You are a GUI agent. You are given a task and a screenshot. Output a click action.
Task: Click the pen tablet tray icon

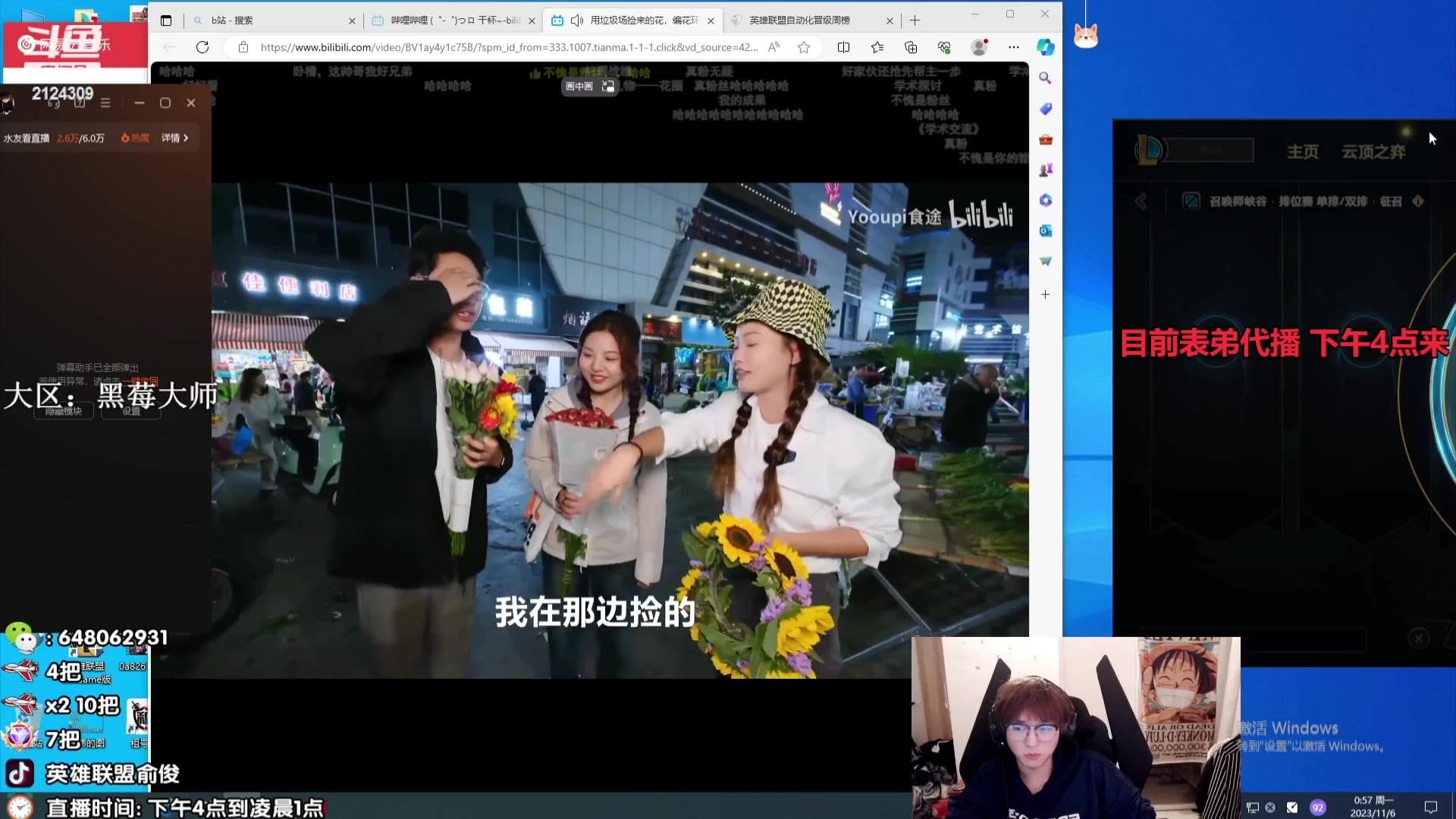[1292, 808]
